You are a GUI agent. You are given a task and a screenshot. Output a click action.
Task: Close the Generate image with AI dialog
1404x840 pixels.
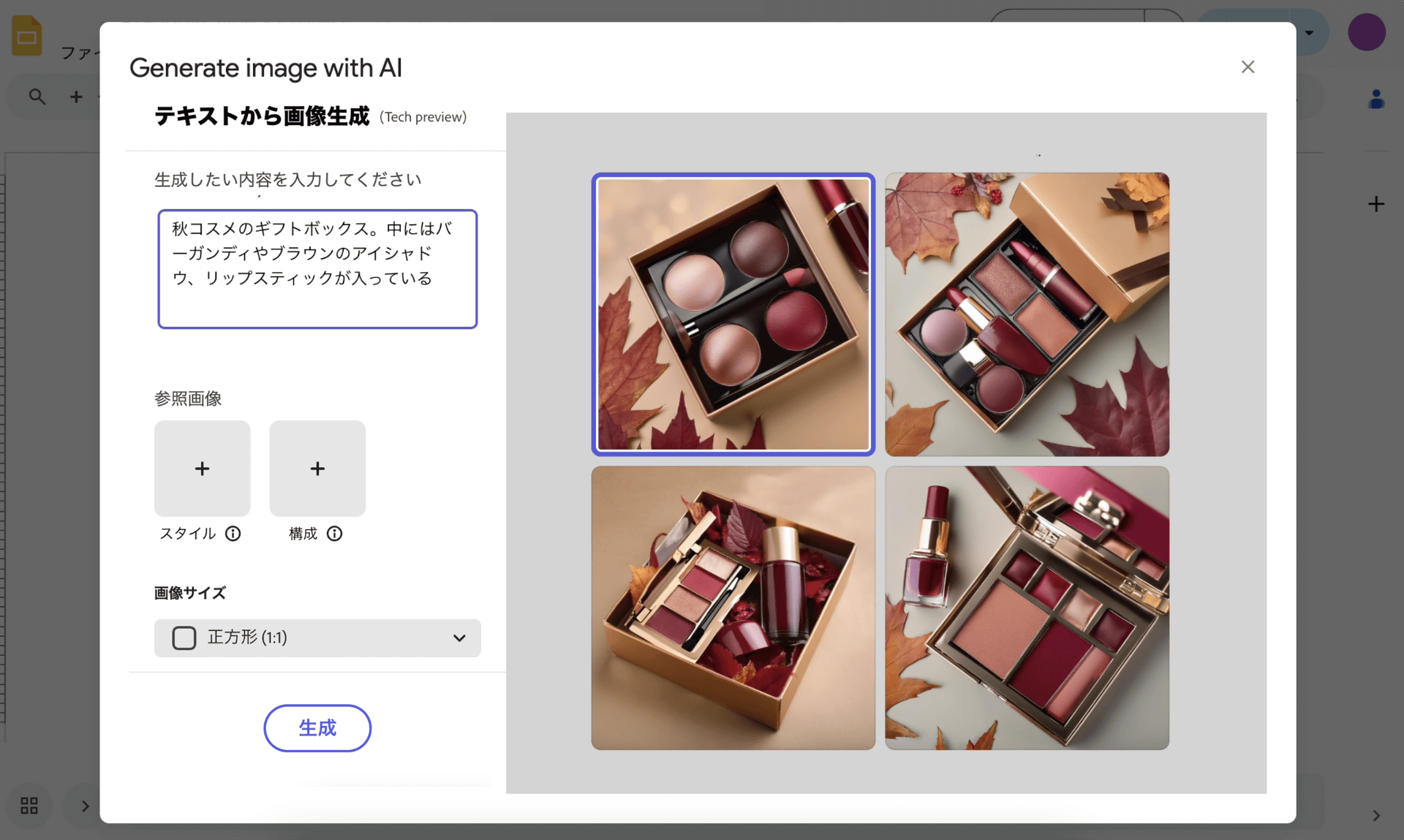1248,67
